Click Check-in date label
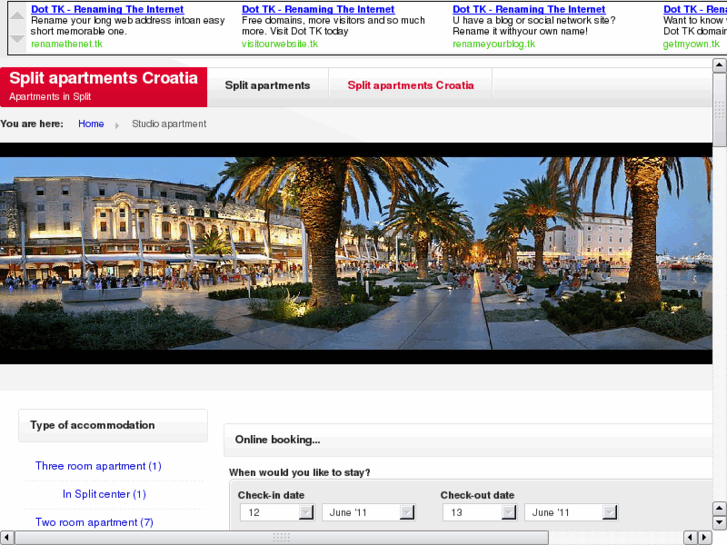Screen dimensions: 727x545 (271, 495)
